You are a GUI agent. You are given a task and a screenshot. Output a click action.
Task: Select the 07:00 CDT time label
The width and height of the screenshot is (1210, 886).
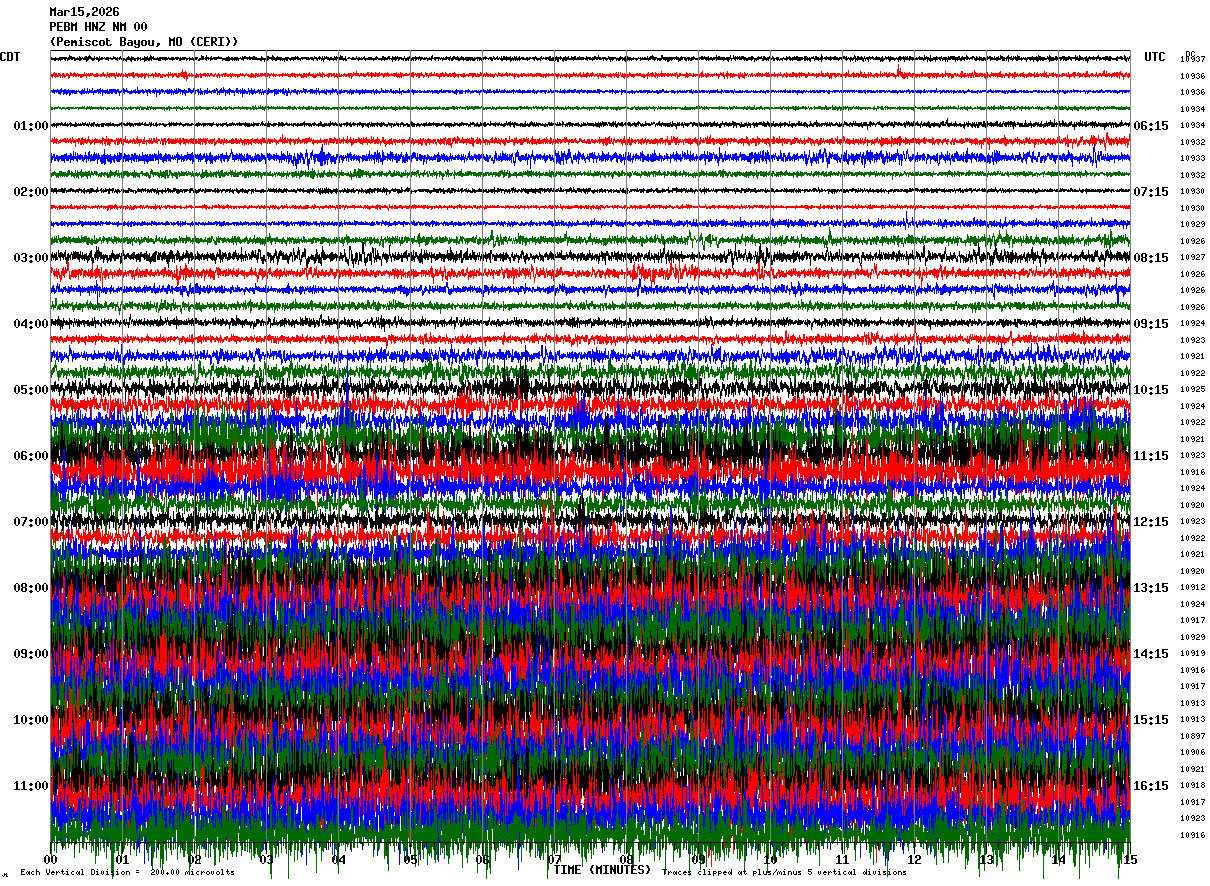click(x=31, y=522)
